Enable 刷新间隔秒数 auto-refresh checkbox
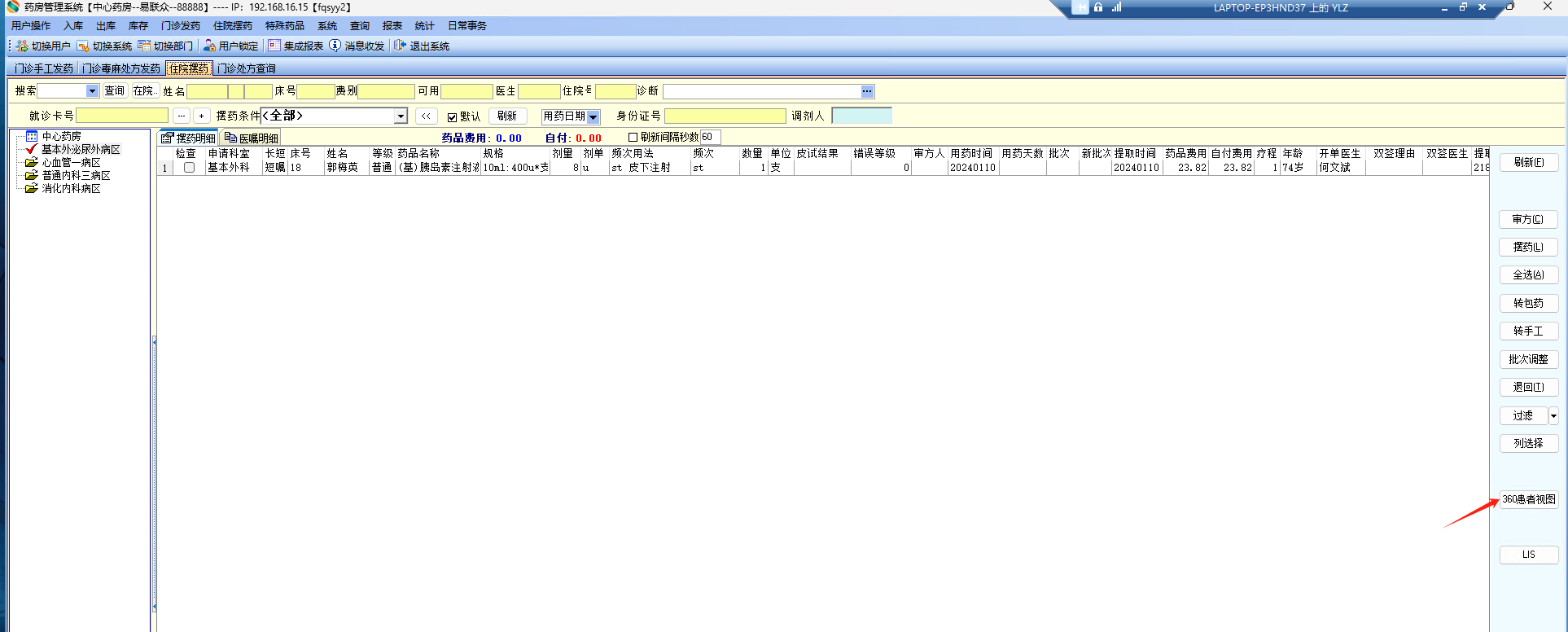Screen dimensions: 1568x632 [x=633, y=137]
